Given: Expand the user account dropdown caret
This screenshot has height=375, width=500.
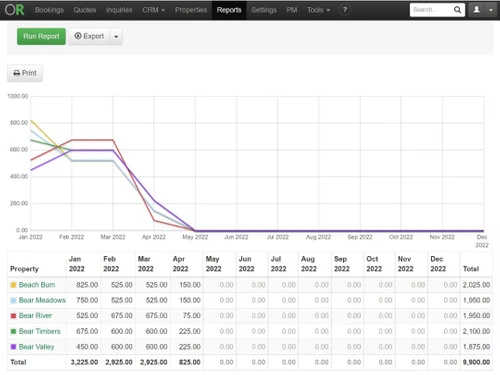Looking at the screenshot, I should pos(491,10).
